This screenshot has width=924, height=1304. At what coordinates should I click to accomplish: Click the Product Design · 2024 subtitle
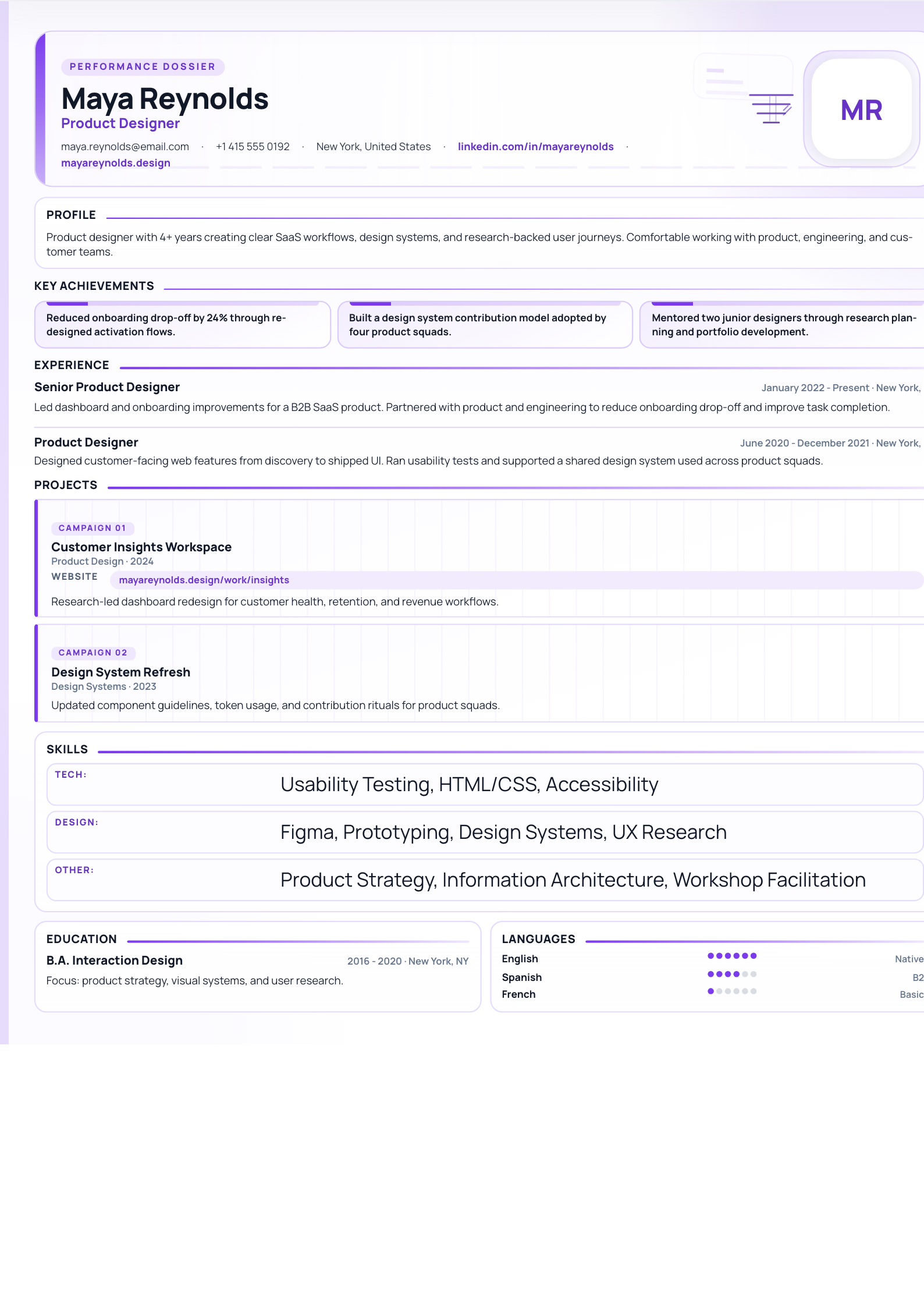[102, 561]
